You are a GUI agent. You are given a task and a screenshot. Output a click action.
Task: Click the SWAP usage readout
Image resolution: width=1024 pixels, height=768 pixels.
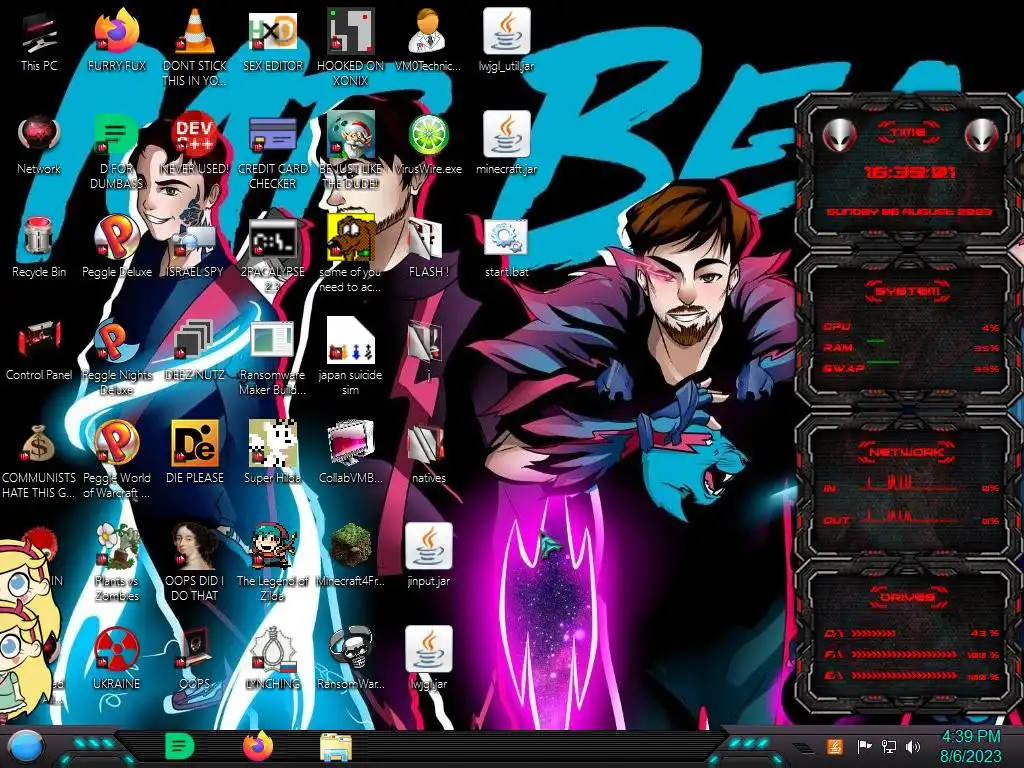click(x=911, y=368)
